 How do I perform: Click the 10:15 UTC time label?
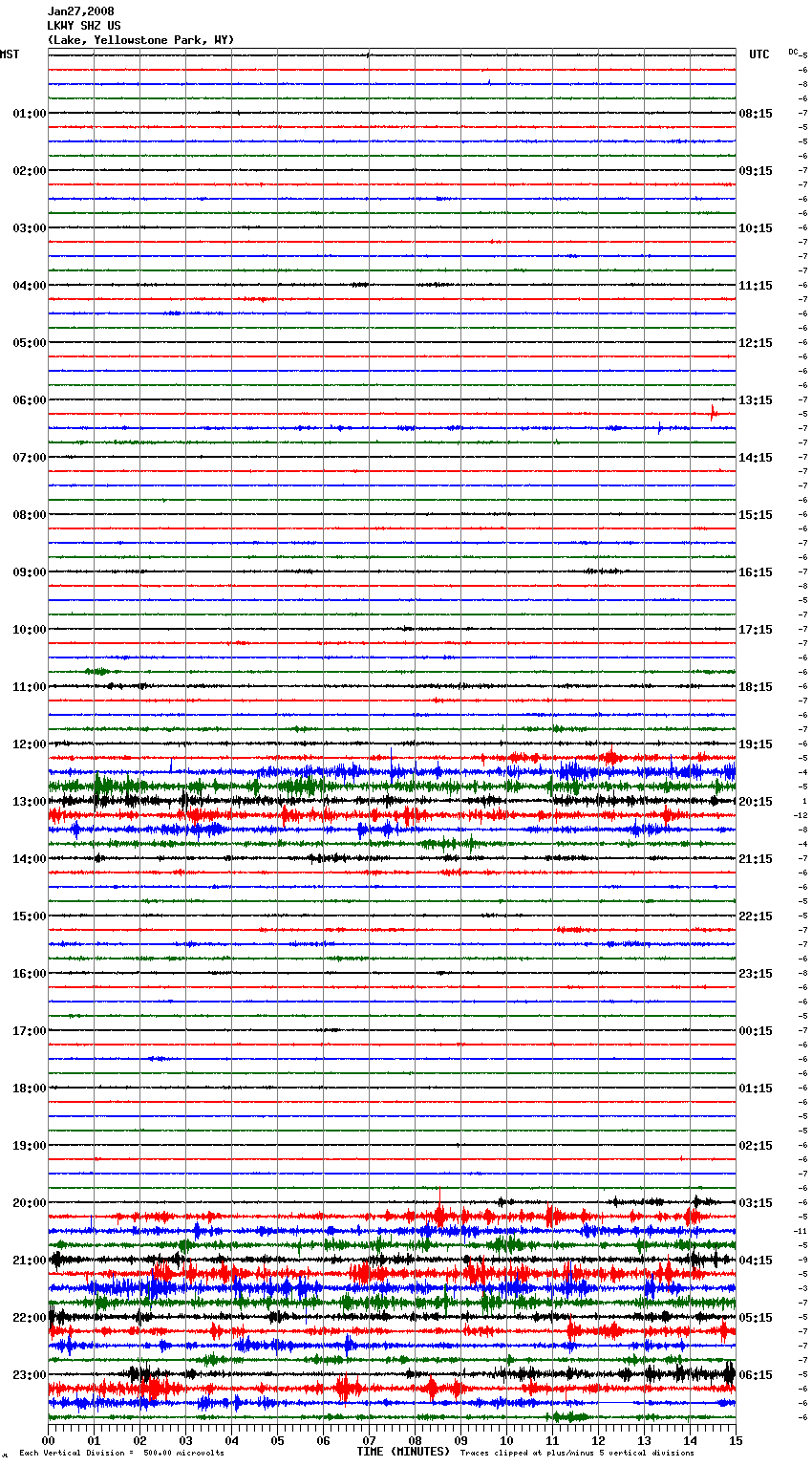coord(756,228)
